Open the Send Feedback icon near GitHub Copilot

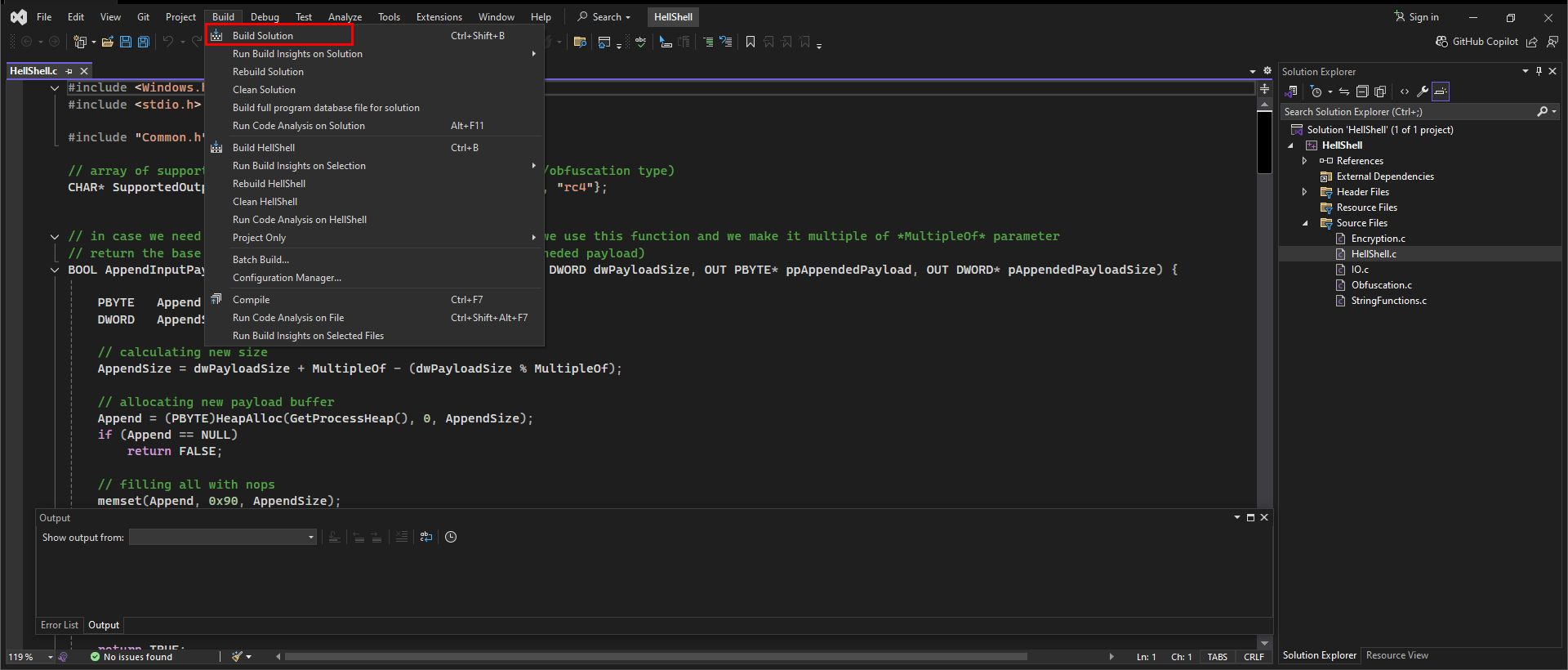coord(1552,42)
